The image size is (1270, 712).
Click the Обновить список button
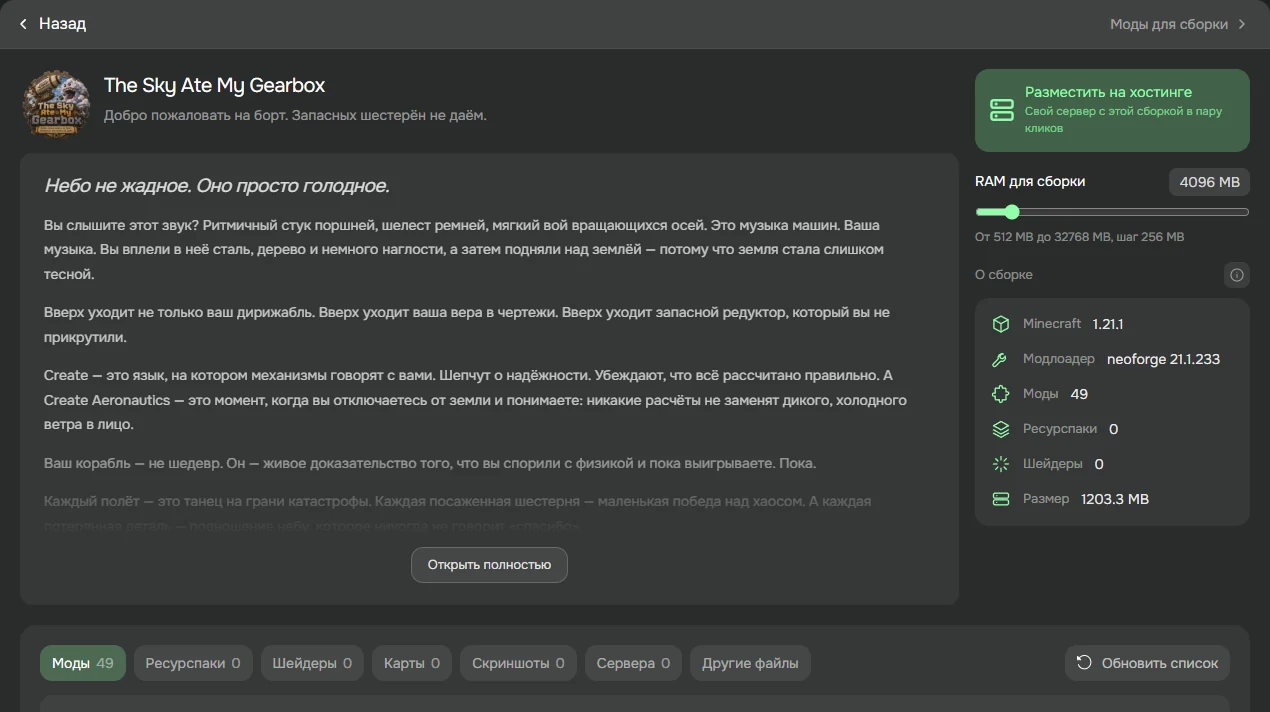pos(1147,662)
